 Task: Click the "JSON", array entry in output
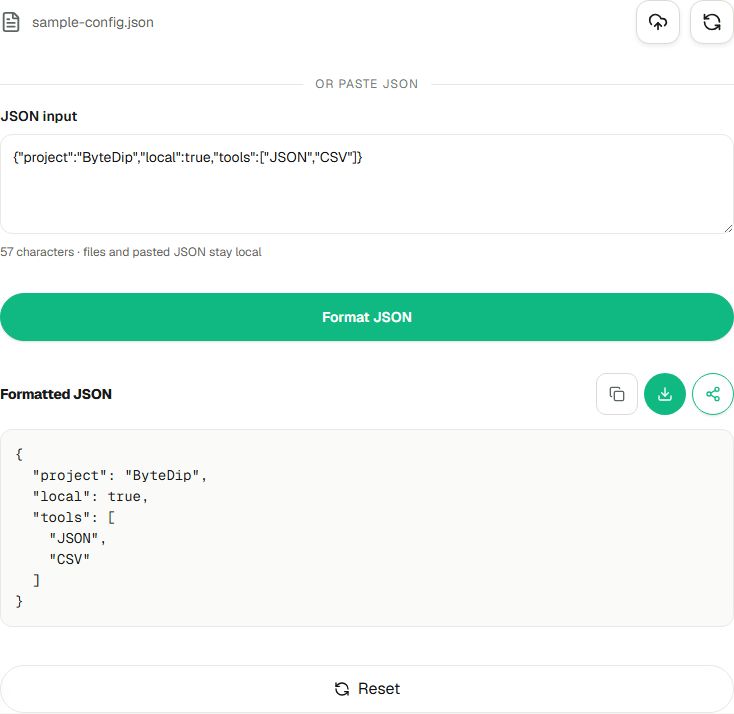click(78, 538)
